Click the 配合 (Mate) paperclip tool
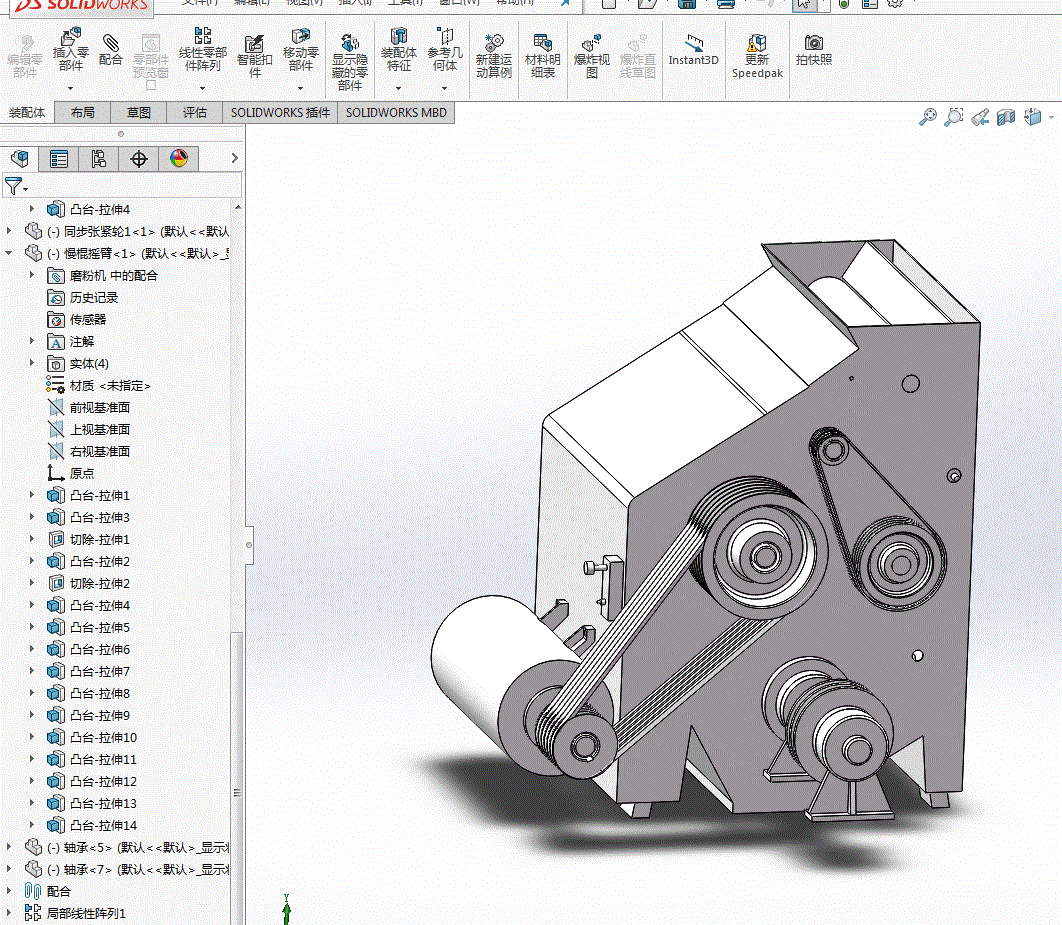Viewport: 1062px width, 925px height. (111, 48)
